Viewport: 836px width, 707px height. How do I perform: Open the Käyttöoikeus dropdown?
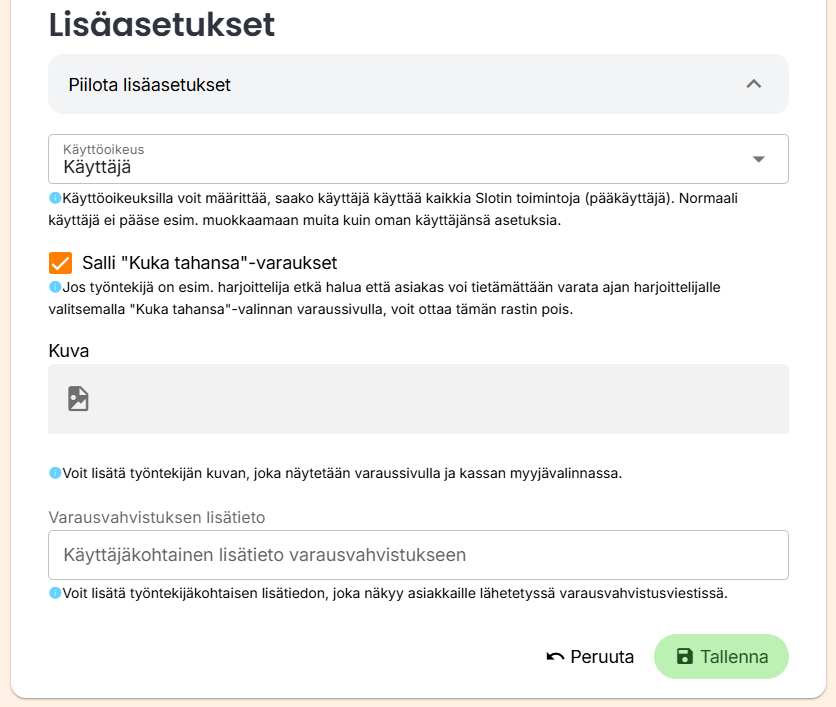[x=418, y=159]
